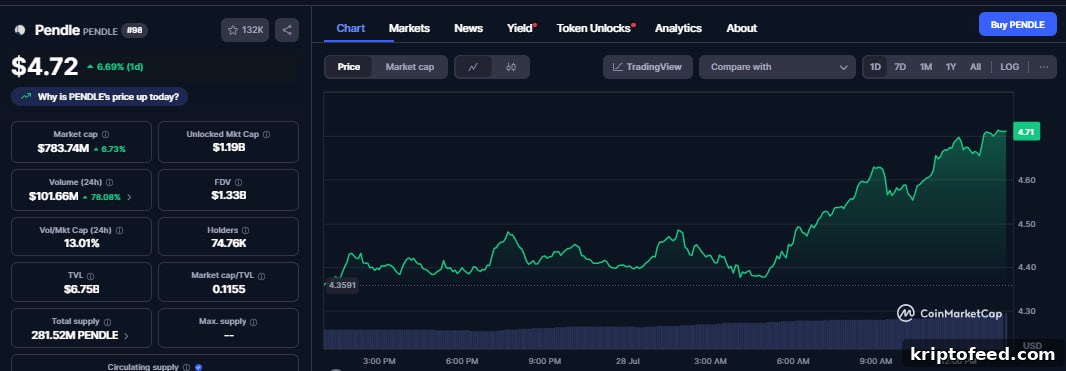Expand Volume (24h) details arrow
Image resolution: width=1066 pixels, height=371 pixels.
point(130,197)
